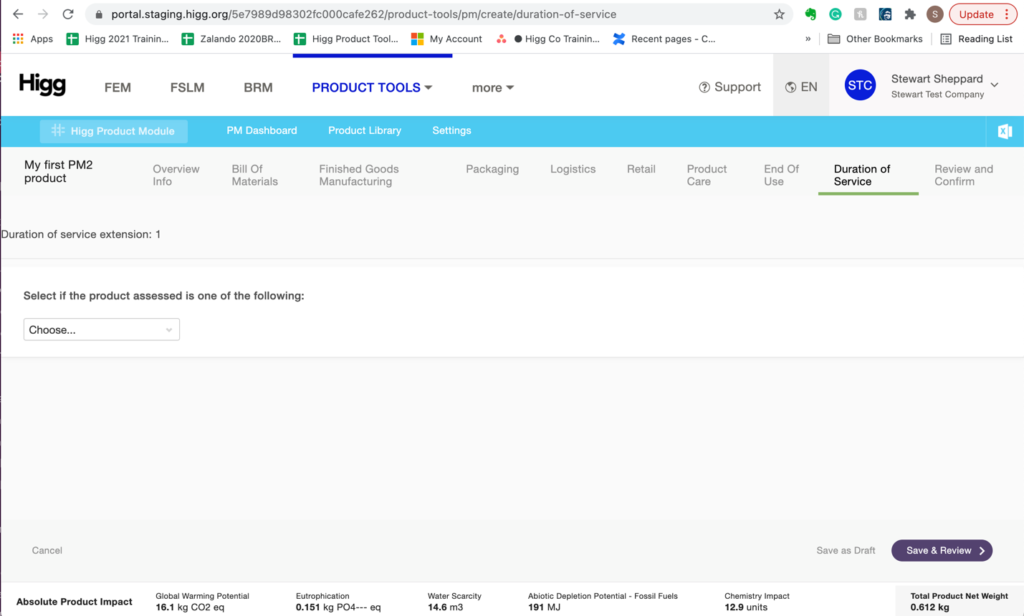Open the Higg Product Module switcher

click(x=114, y=131)
